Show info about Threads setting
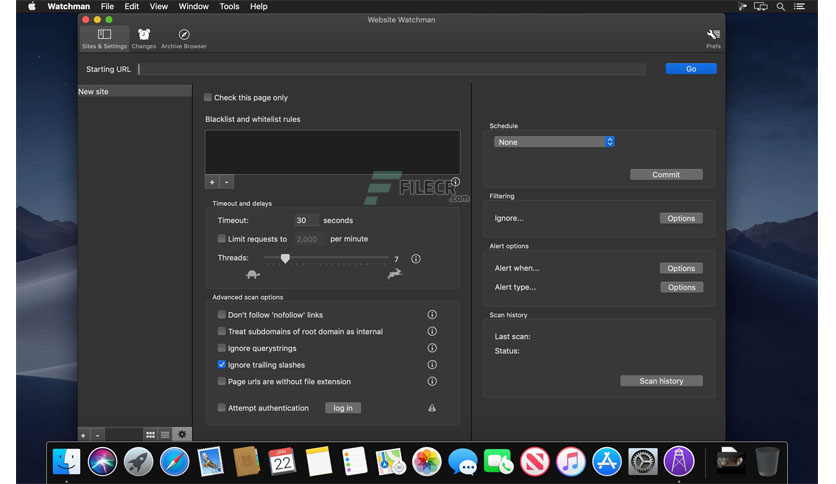The width and height of the screenshot is (836, 484). [x=416, y=259]
